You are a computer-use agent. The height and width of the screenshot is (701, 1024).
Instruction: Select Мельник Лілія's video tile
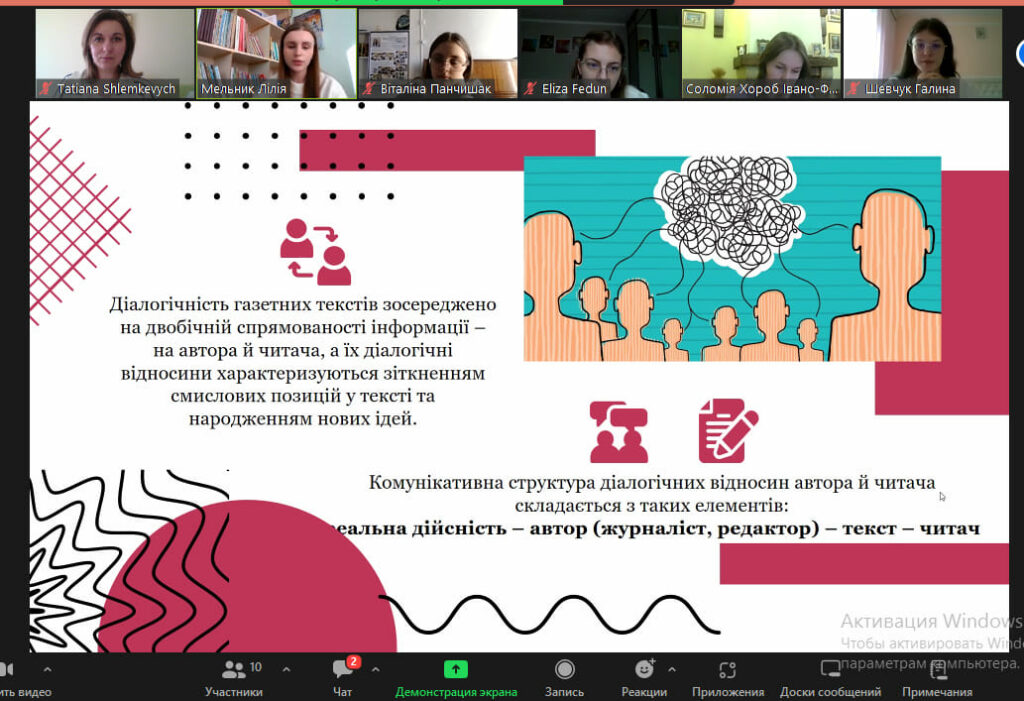click(x=276, y=54)
